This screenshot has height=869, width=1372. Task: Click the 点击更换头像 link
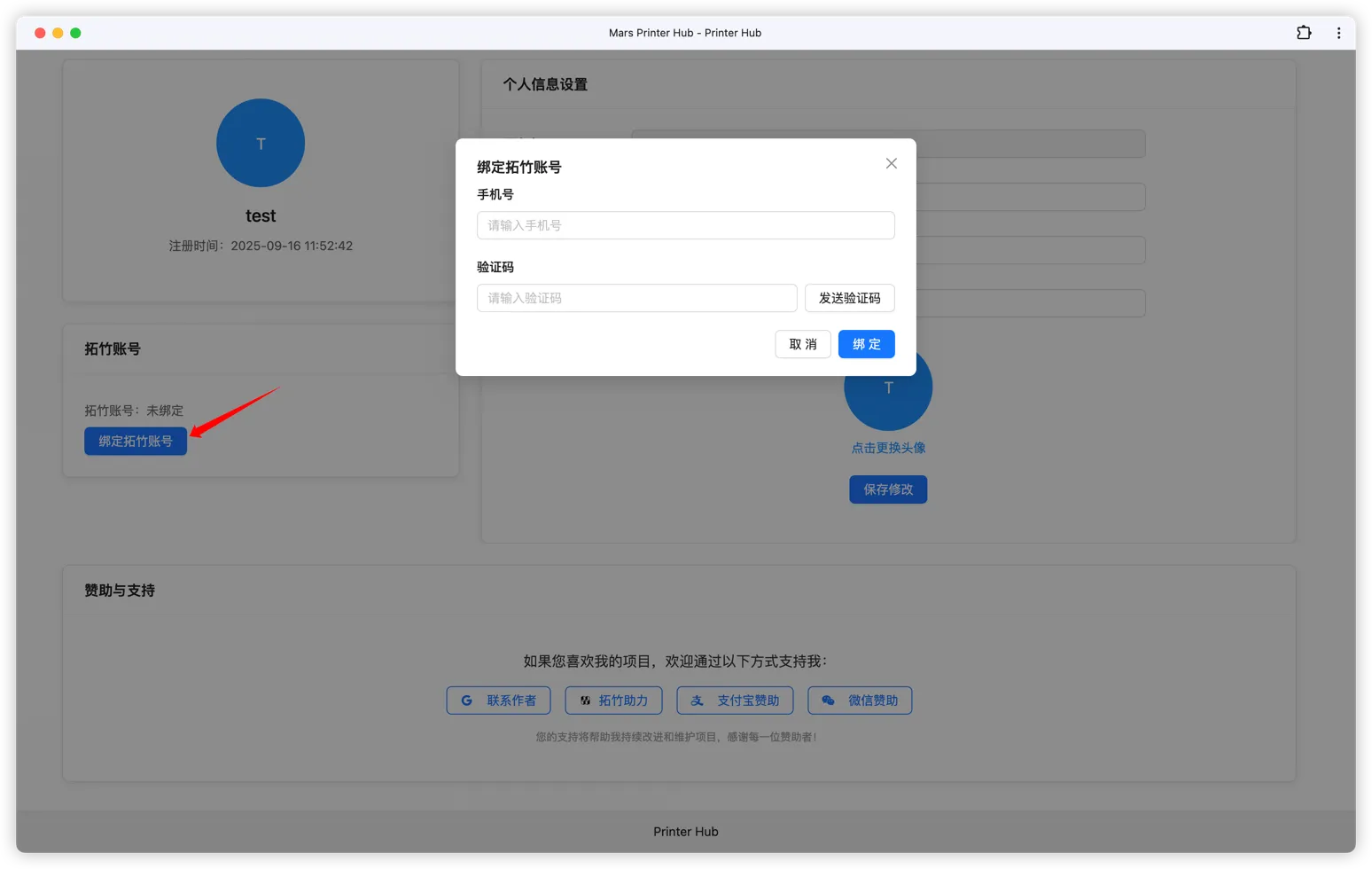click(888, 448)
